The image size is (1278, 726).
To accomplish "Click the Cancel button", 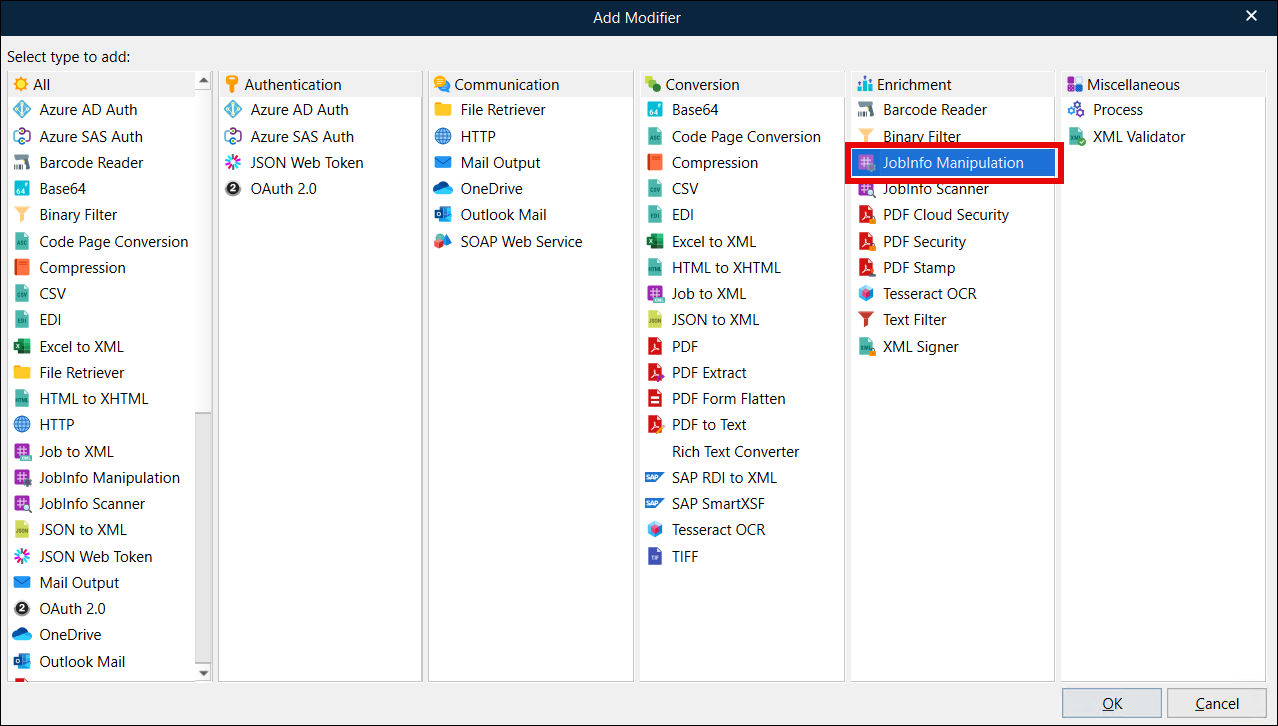I will (x=1217, y=704).
